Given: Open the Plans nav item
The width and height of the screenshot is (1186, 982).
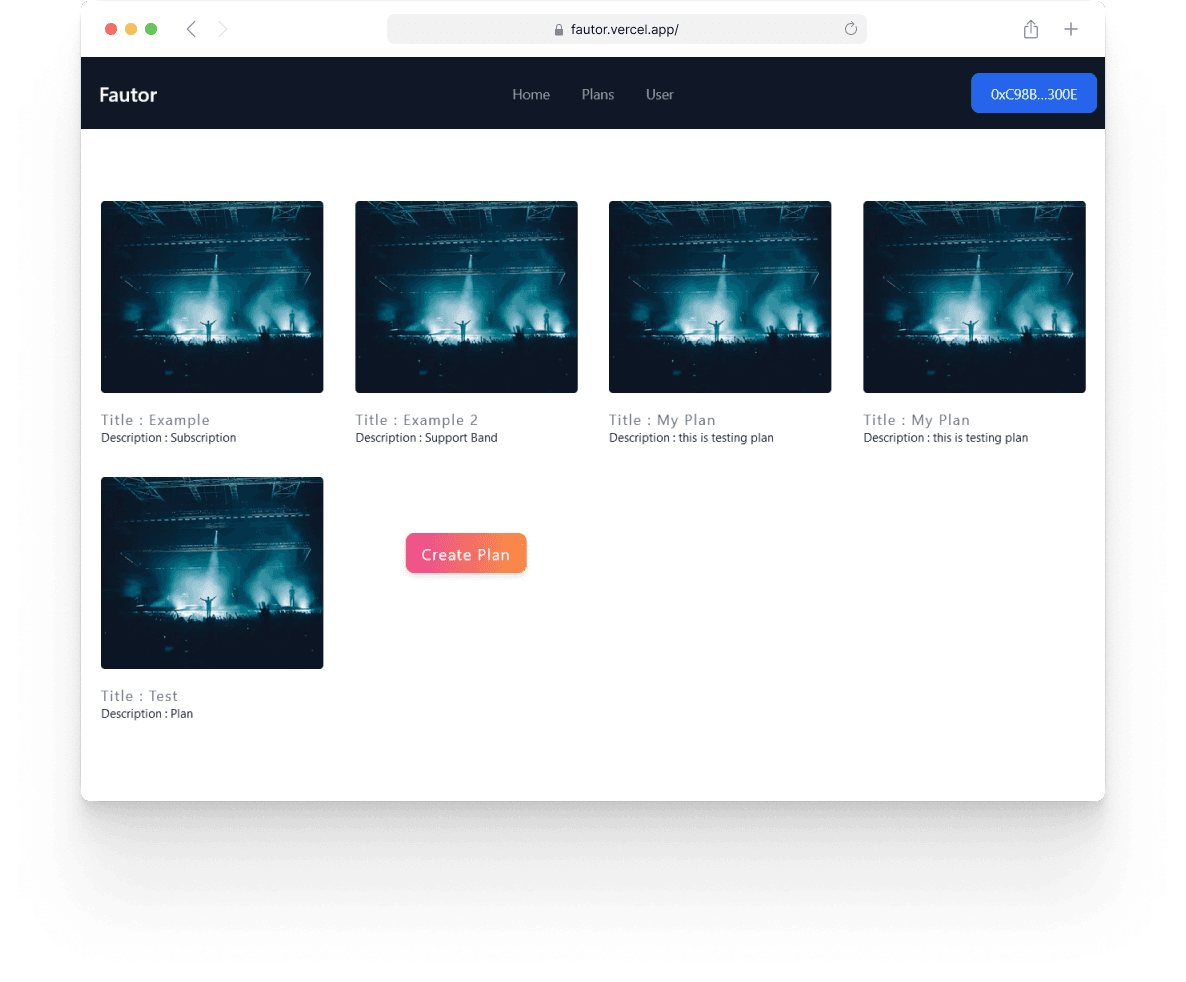Looking at the screenshot, I should pyautogui.click(x=598, y=94).
